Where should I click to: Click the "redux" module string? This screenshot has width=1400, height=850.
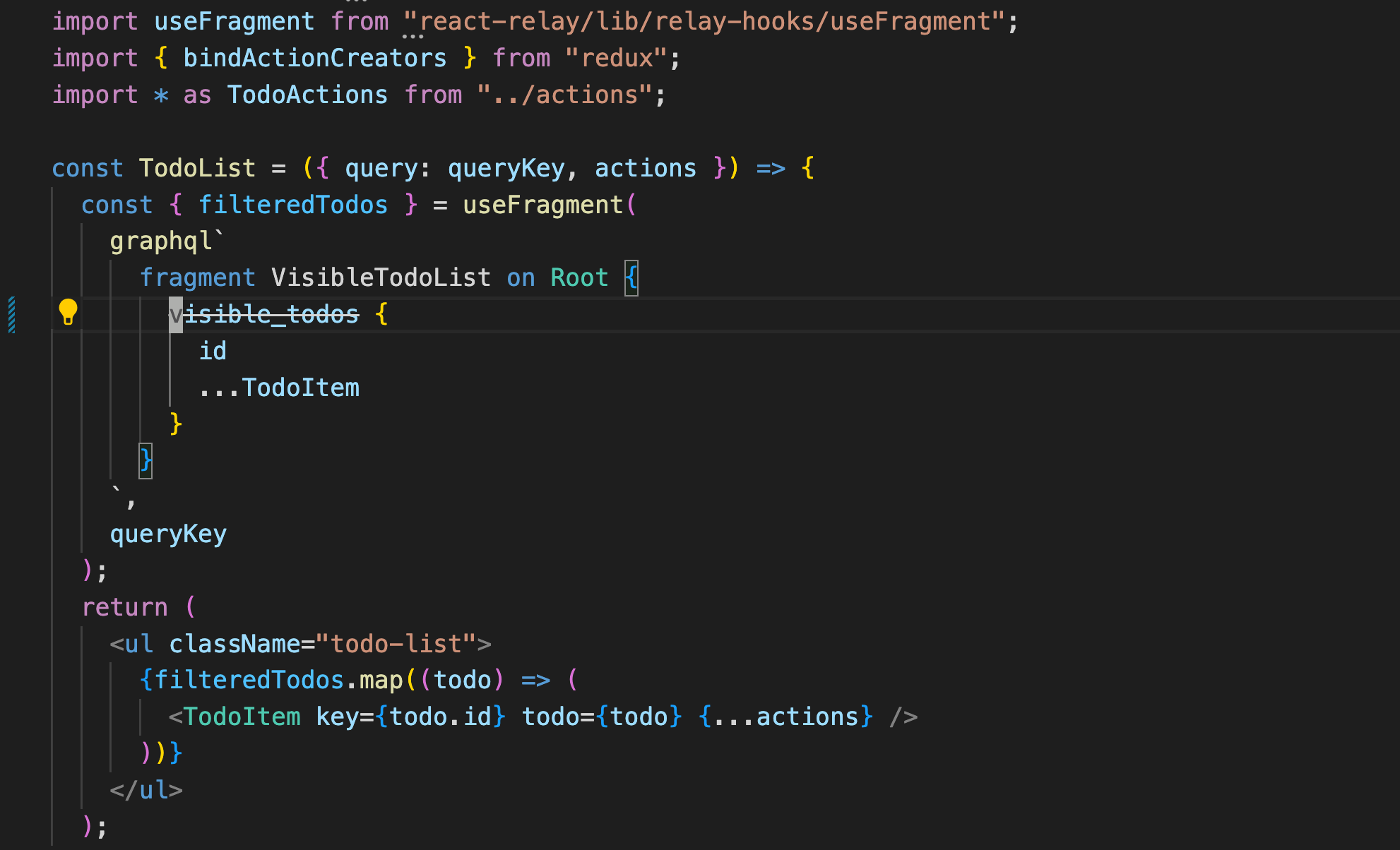[617, 58]
